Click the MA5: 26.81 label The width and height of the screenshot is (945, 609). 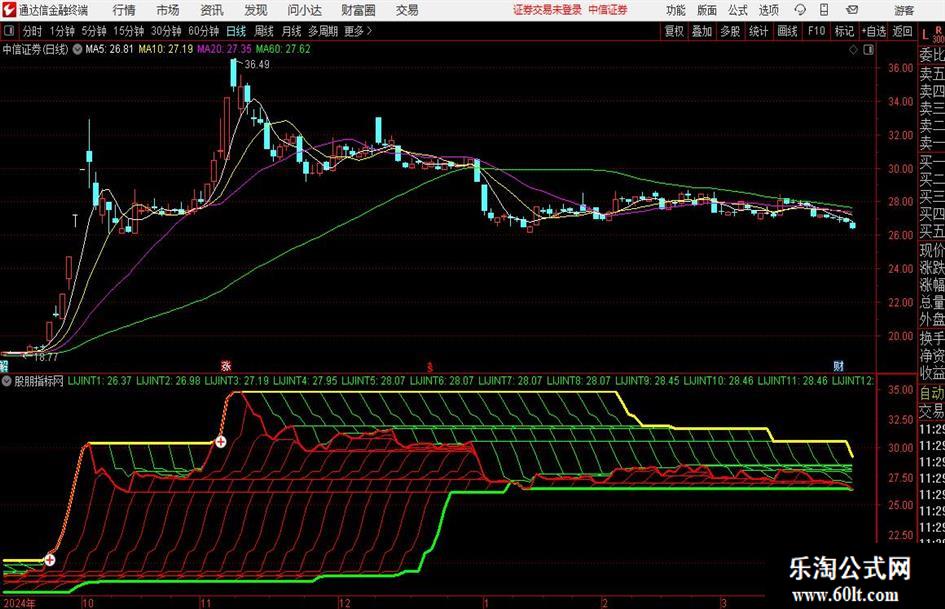[109, 49]
